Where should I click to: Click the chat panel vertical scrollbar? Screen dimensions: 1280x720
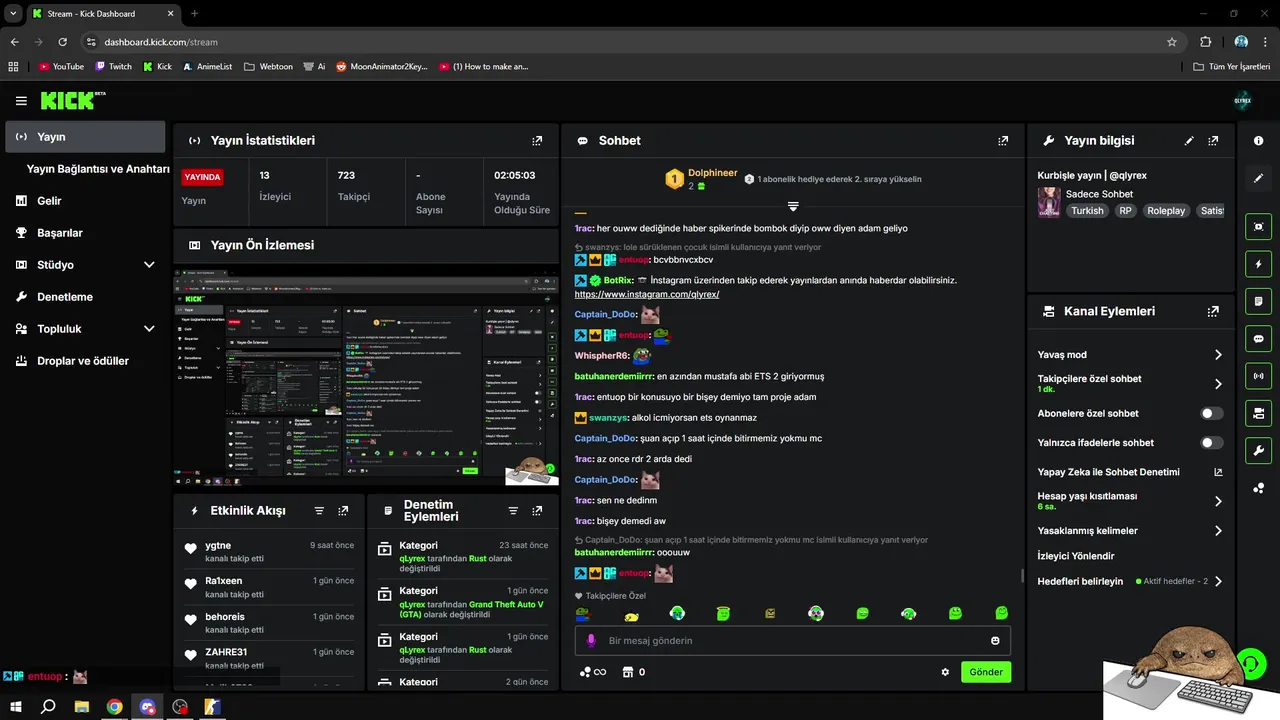click(x=1021, y=576)
